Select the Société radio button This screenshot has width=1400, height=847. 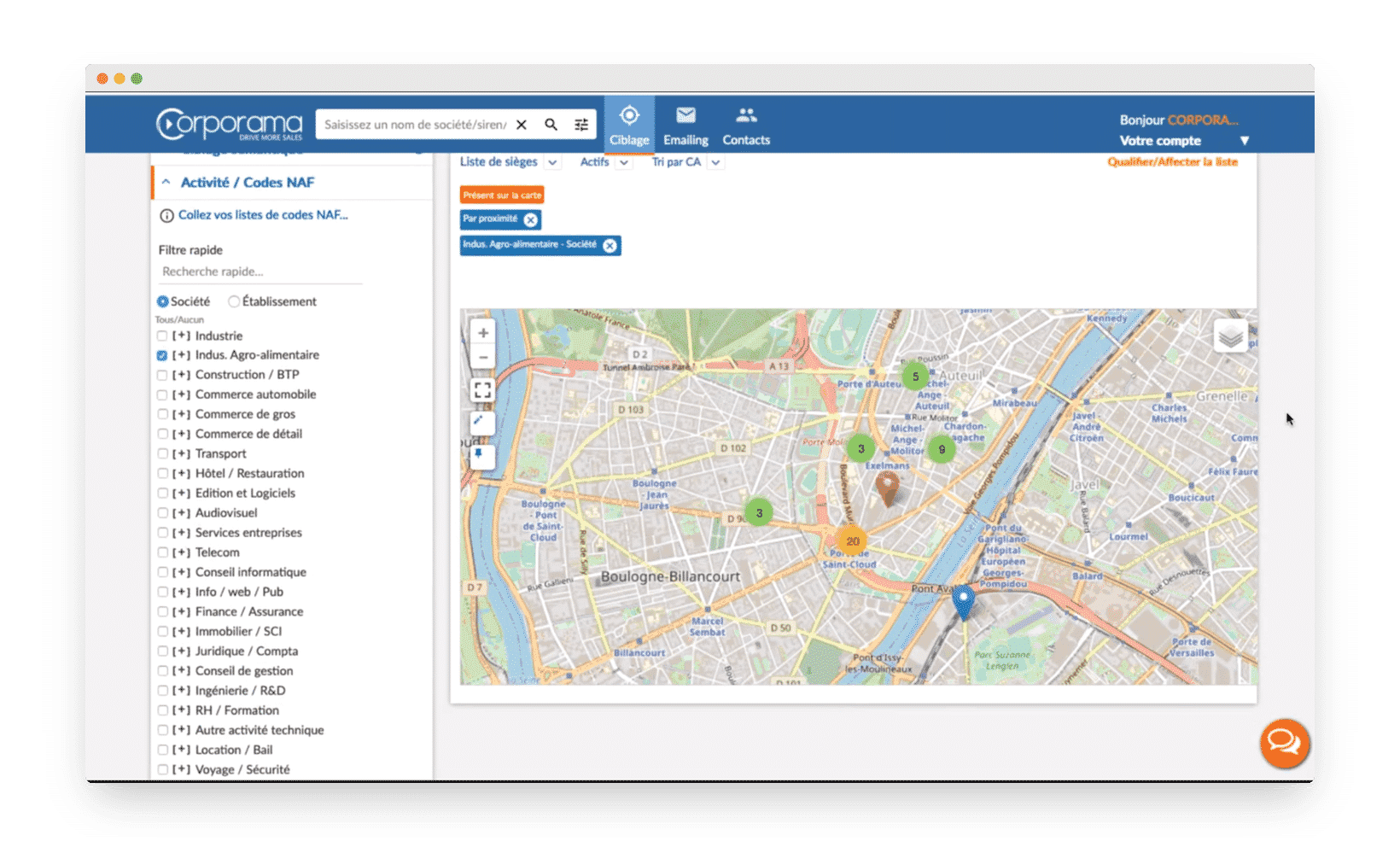[162, 301]
